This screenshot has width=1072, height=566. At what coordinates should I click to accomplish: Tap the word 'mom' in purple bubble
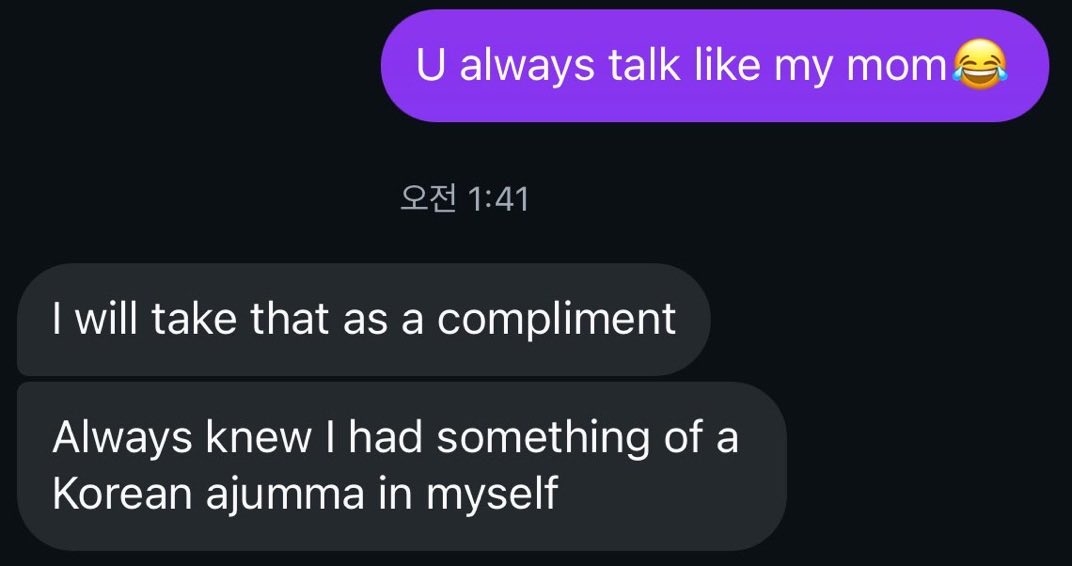coord(896,66)
